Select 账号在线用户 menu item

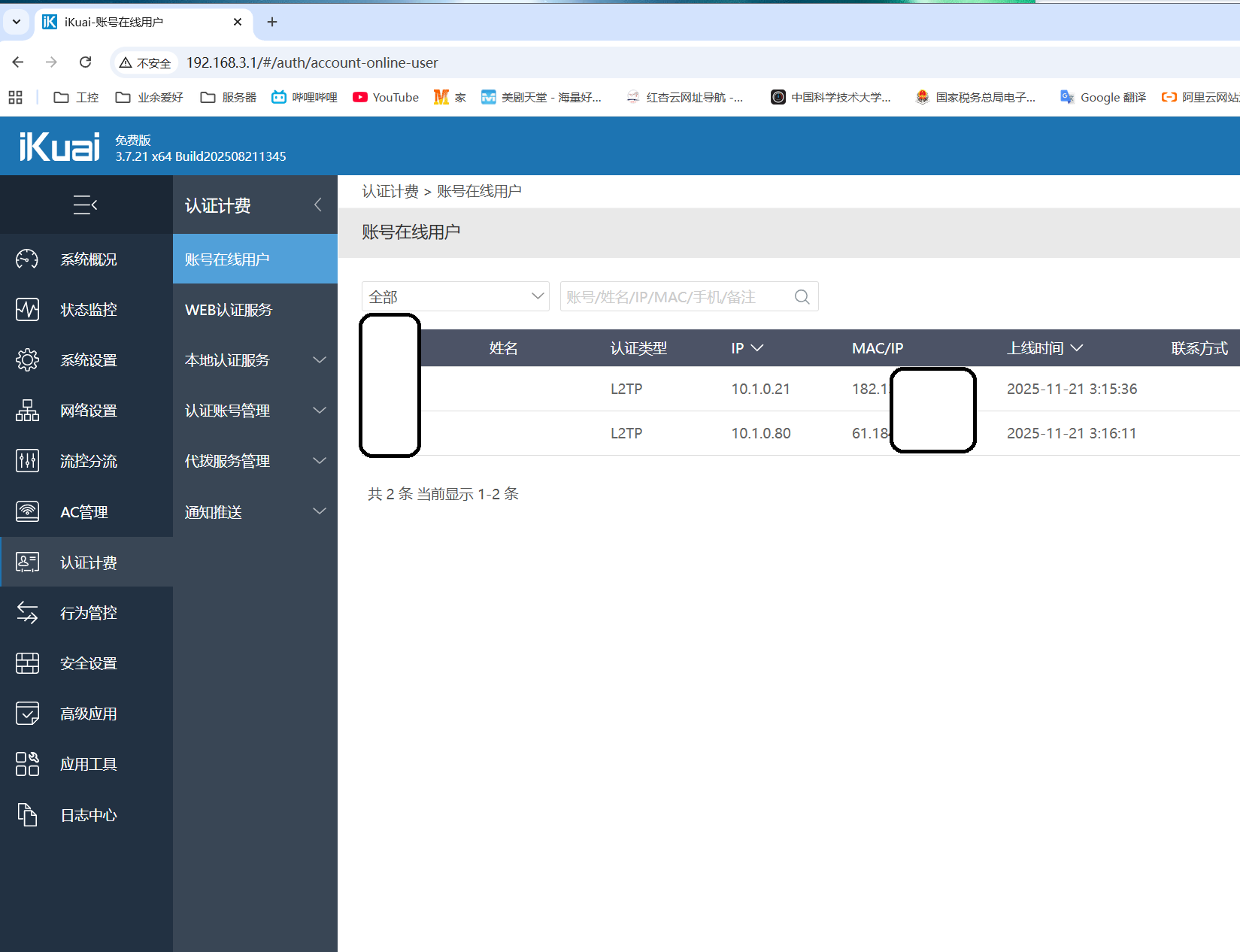pyautogui.click(x=227, y=259)
